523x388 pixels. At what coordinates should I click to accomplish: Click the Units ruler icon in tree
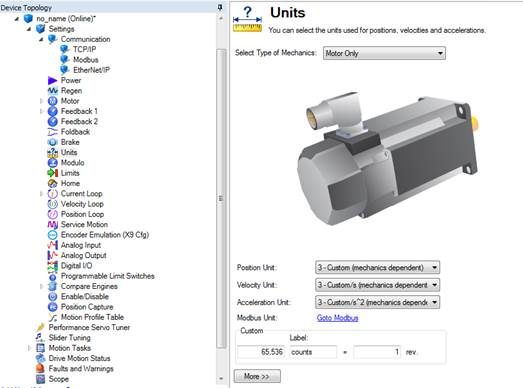[x=52, y=152]
